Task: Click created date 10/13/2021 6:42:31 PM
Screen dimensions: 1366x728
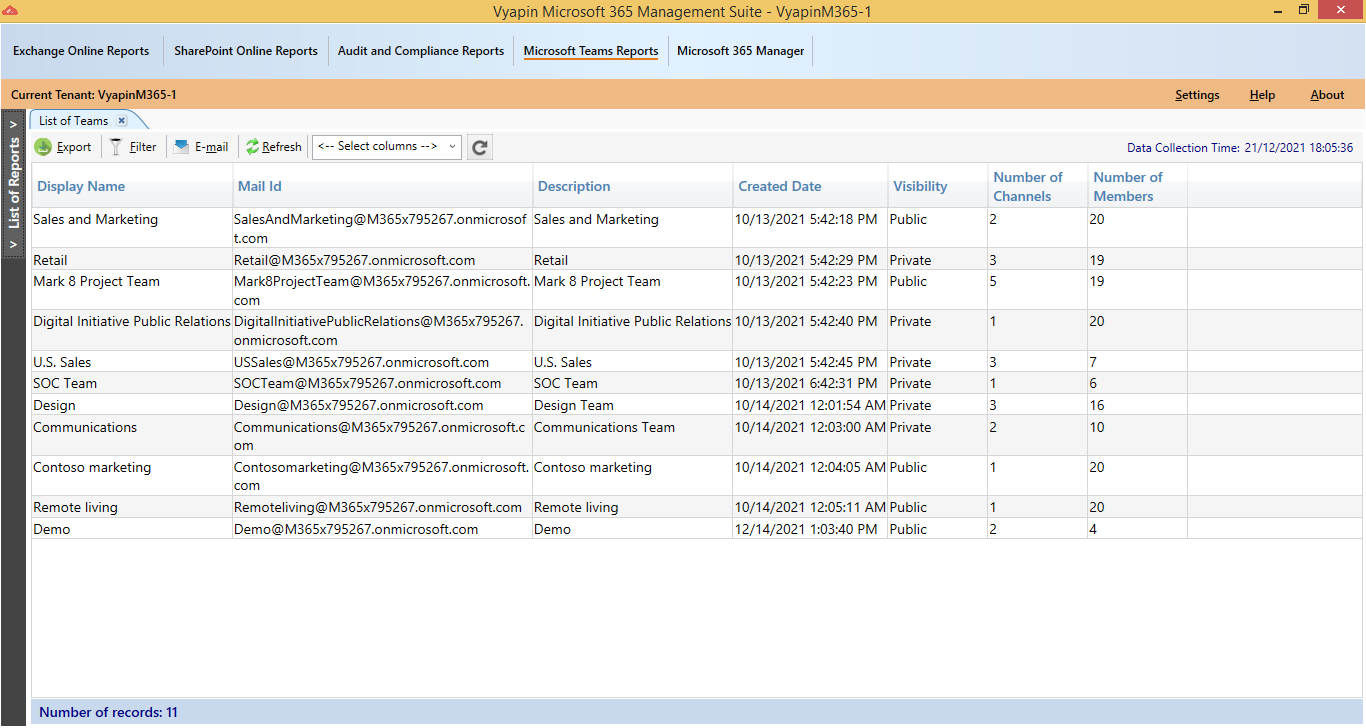Action: tap(806, 383)
